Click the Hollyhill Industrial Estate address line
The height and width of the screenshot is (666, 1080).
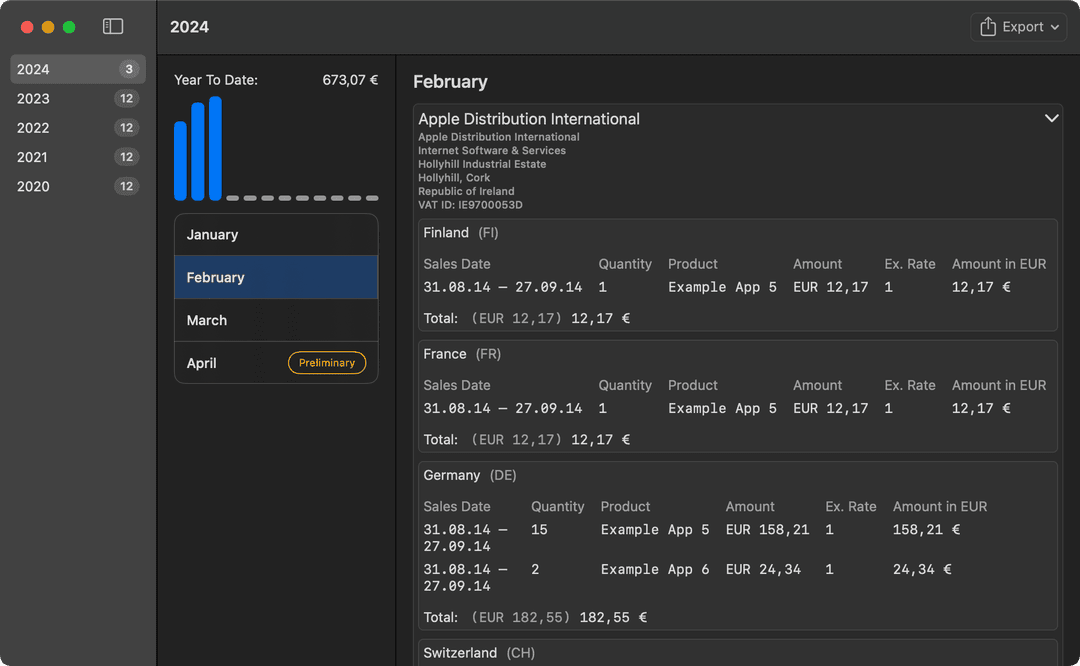pos(482,164)
